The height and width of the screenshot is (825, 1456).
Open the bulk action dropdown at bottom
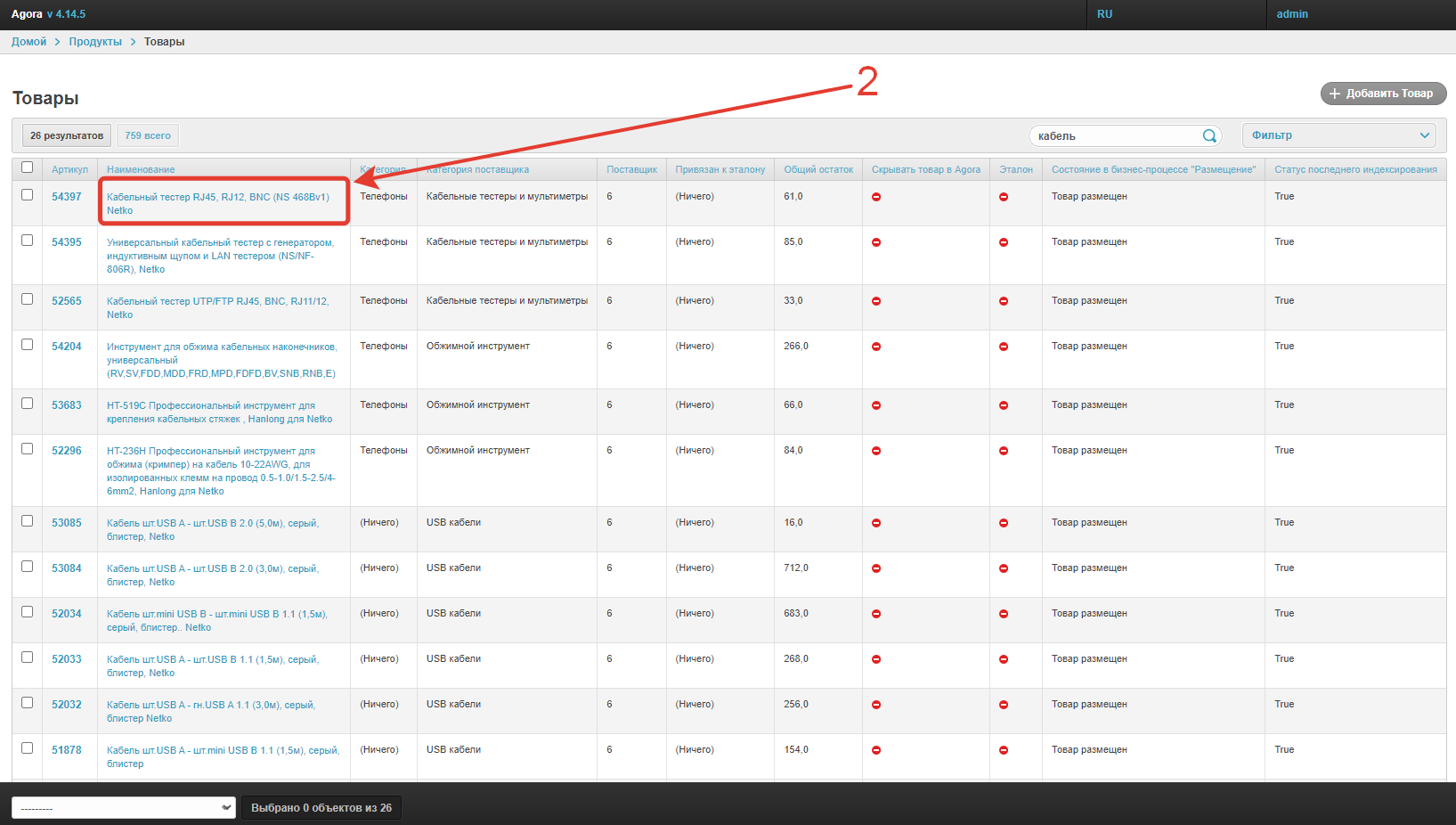[x=124, y=808]
